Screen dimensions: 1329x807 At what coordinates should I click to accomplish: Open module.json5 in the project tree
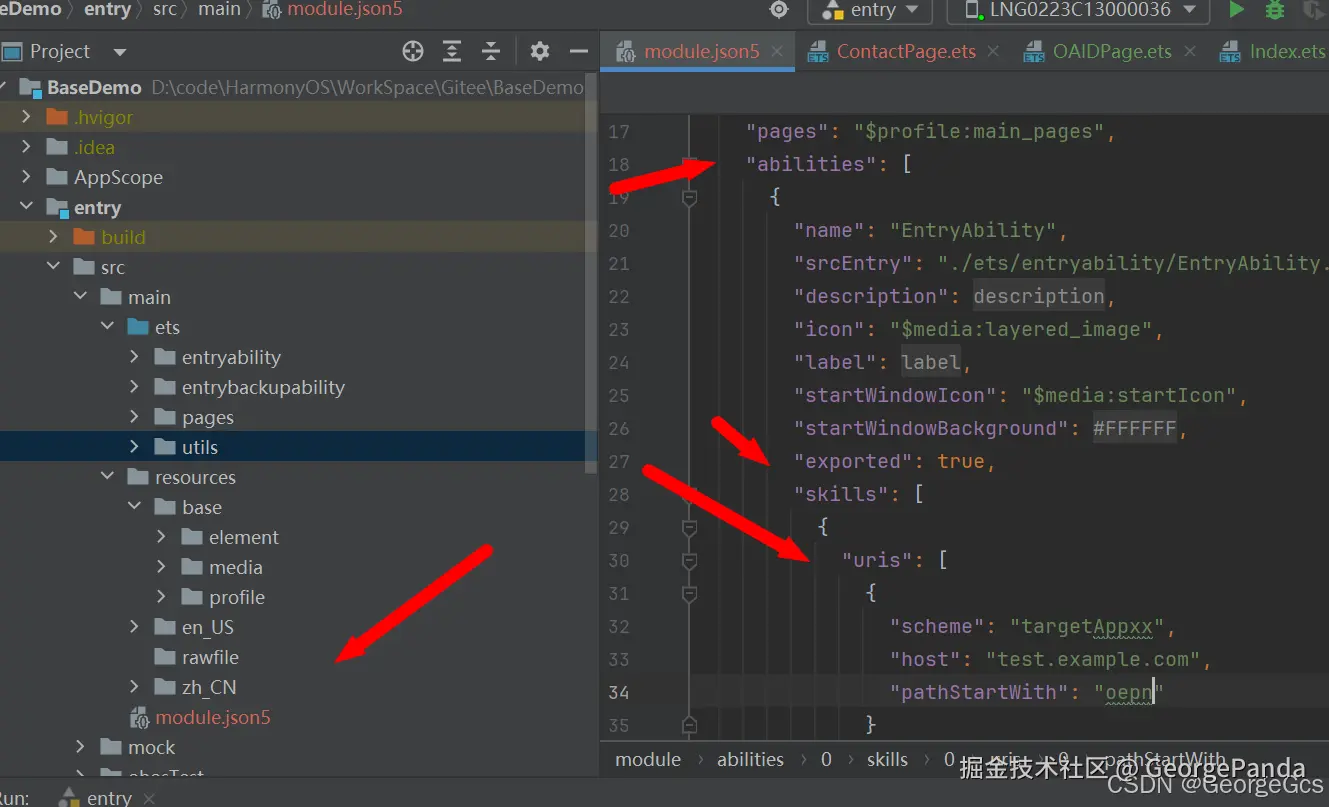pyautogui.click(x=212, y=717)
